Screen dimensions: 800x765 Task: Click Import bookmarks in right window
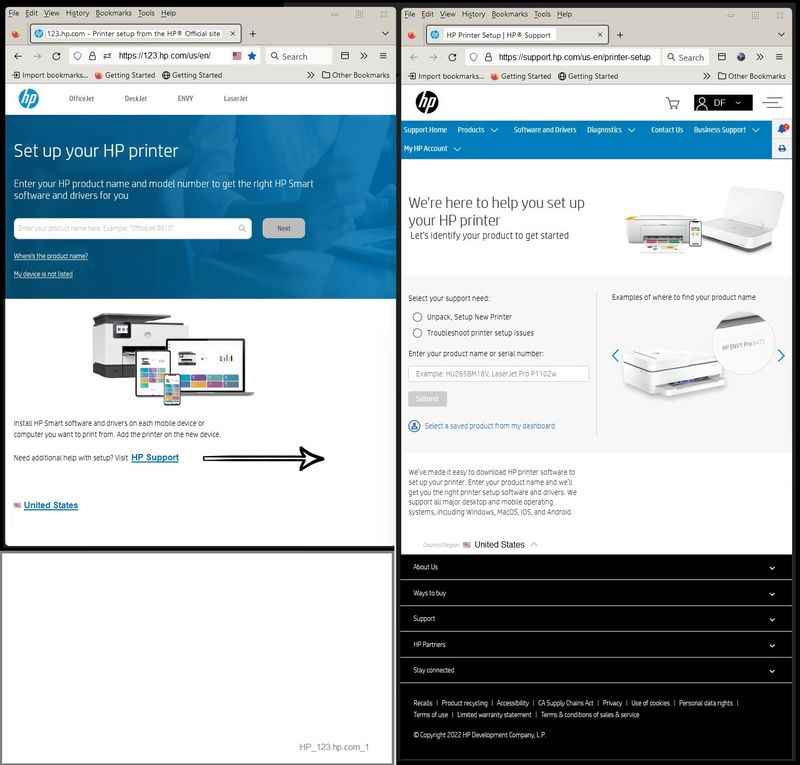click(x=446, y=76)
